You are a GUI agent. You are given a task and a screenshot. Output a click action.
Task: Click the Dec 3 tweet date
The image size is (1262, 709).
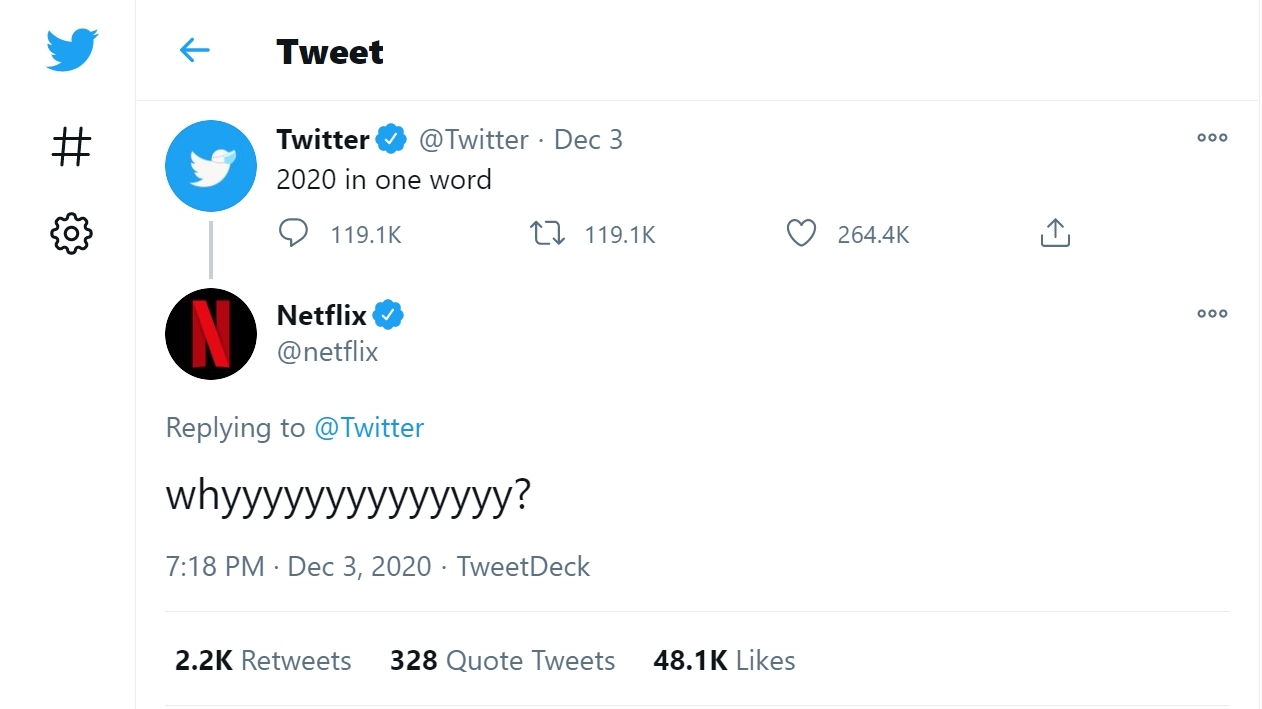588,140
